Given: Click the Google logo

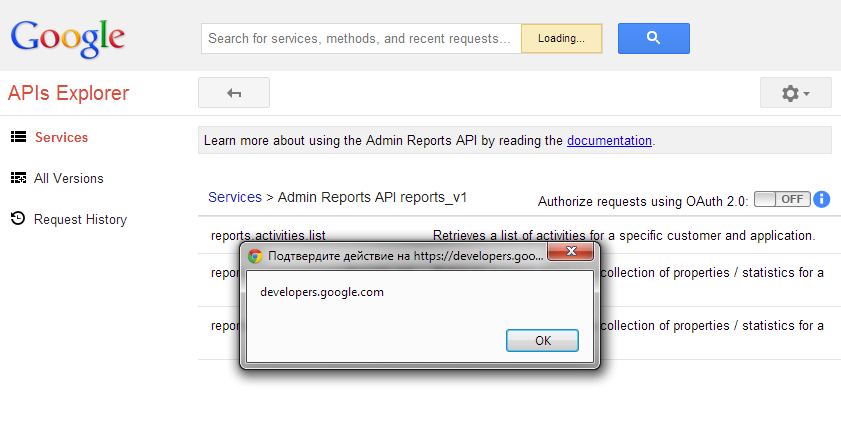Looking at the screenshot, I should point(68,38).
